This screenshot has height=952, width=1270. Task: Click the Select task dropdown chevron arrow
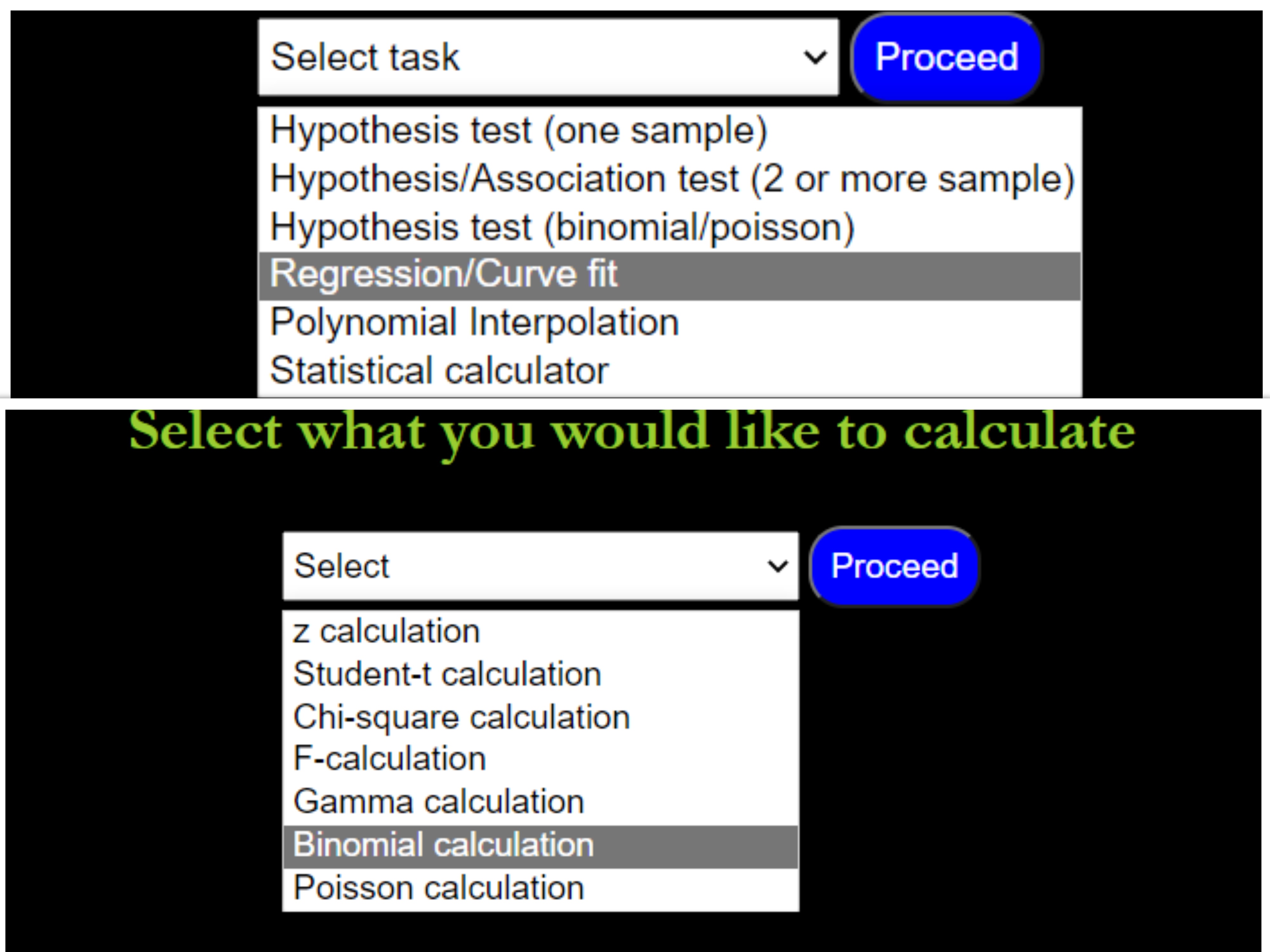[x=815, y=57]
